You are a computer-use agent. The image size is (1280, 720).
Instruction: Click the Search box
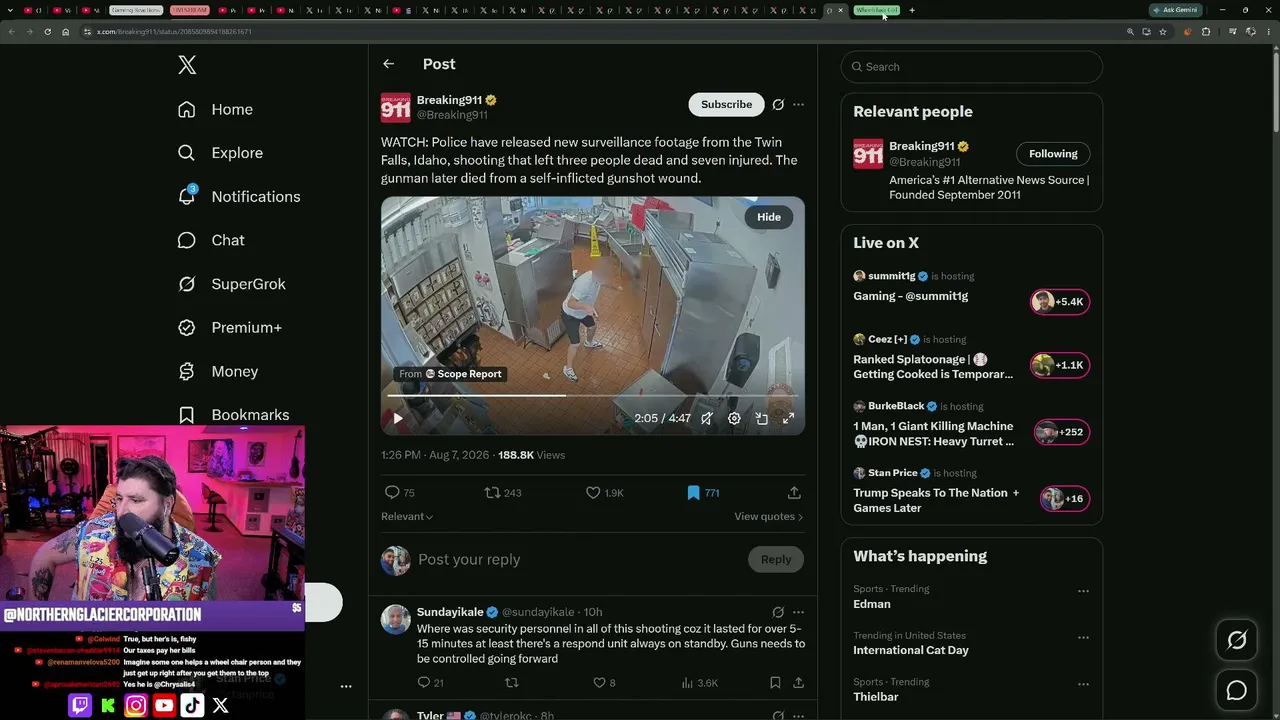(x=972, y=67)
